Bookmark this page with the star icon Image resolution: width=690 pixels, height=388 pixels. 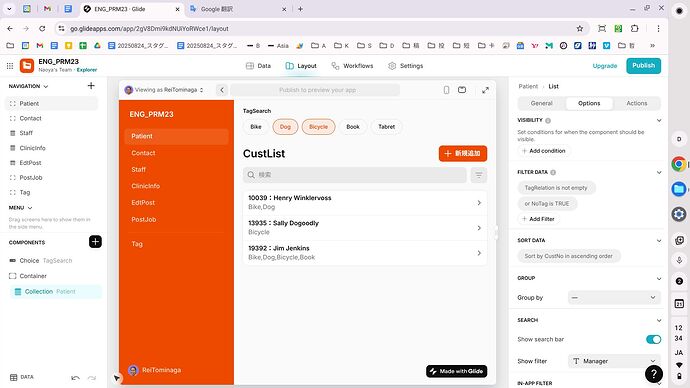click(x=580, y=29)
